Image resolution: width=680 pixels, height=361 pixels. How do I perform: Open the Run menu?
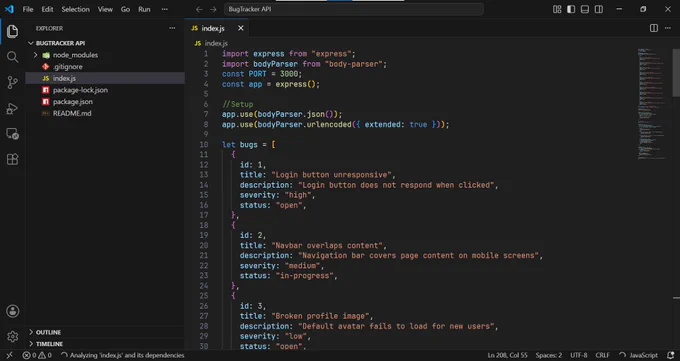(x=144, y=9)
